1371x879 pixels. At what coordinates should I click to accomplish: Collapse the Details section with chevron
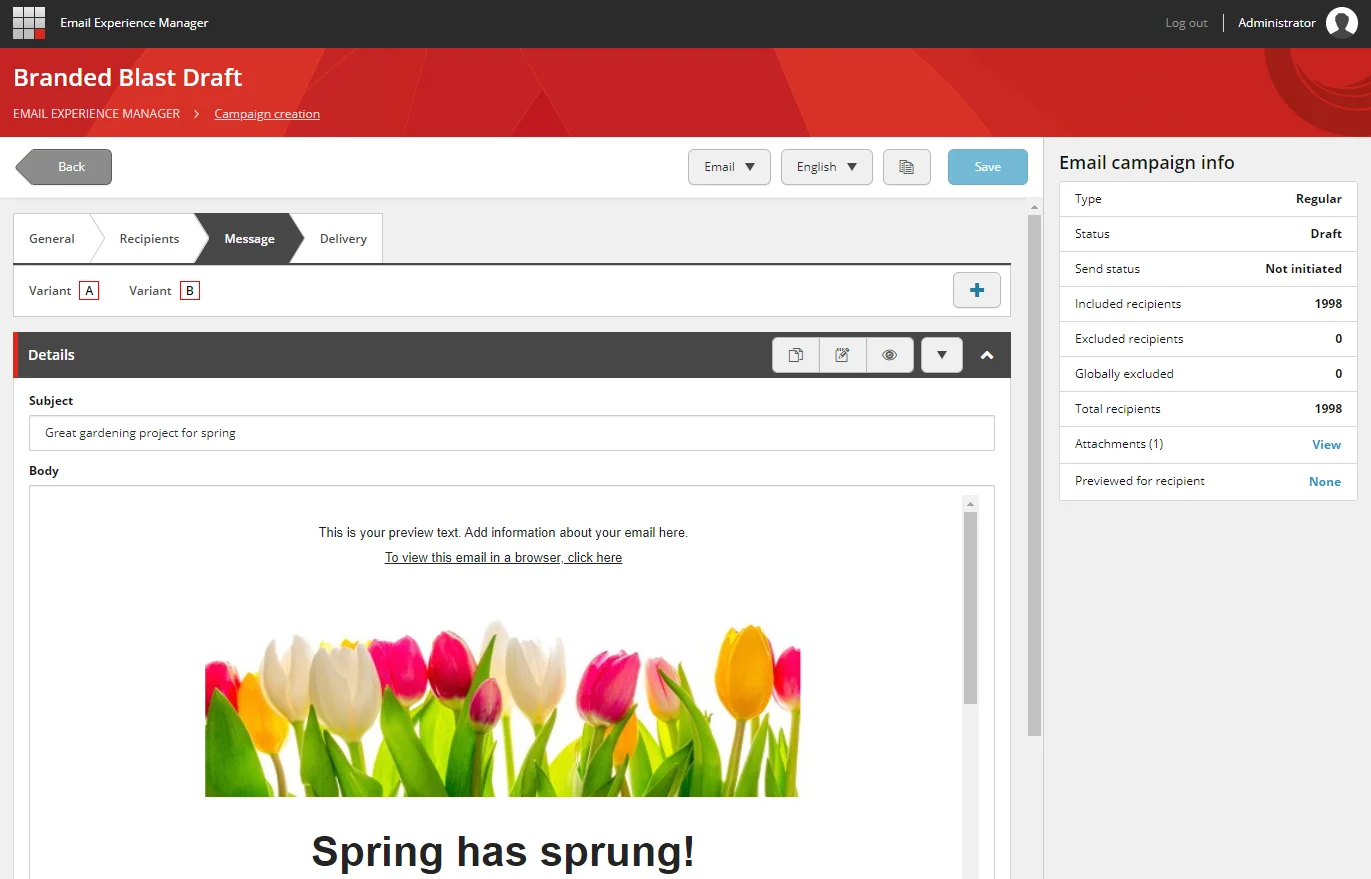tap(987, 355)
